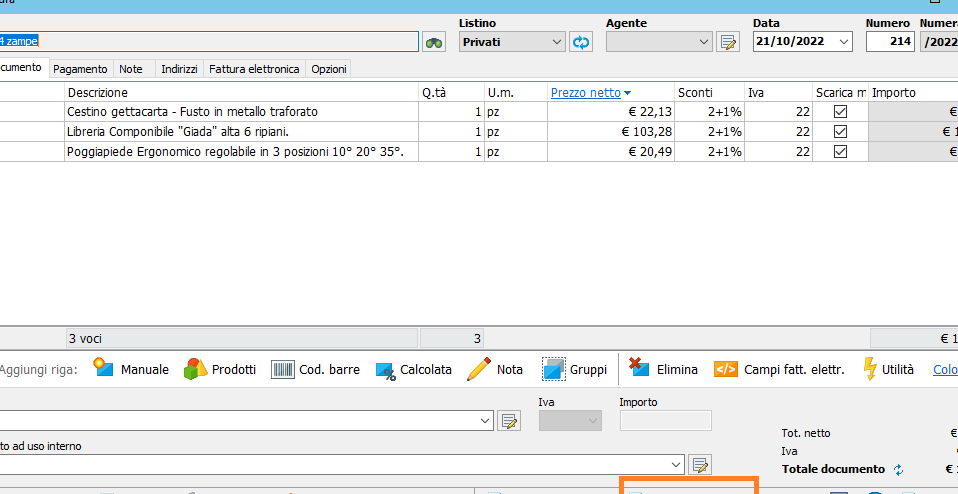Image resolution: width=958 pixels, height=494 pixels.
Task: Expand the uso interno combo box
Action: (676, 465)
